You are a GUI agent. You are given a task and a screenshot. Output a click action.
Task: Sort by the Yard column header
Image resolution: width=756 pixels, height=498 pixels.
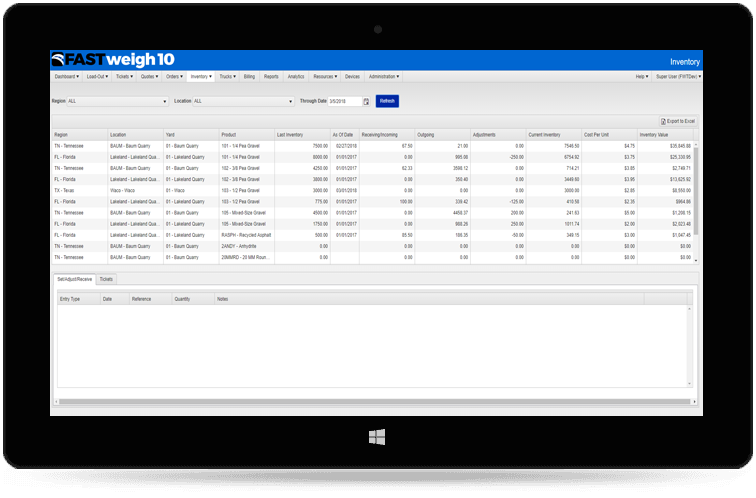click(191, 135)
